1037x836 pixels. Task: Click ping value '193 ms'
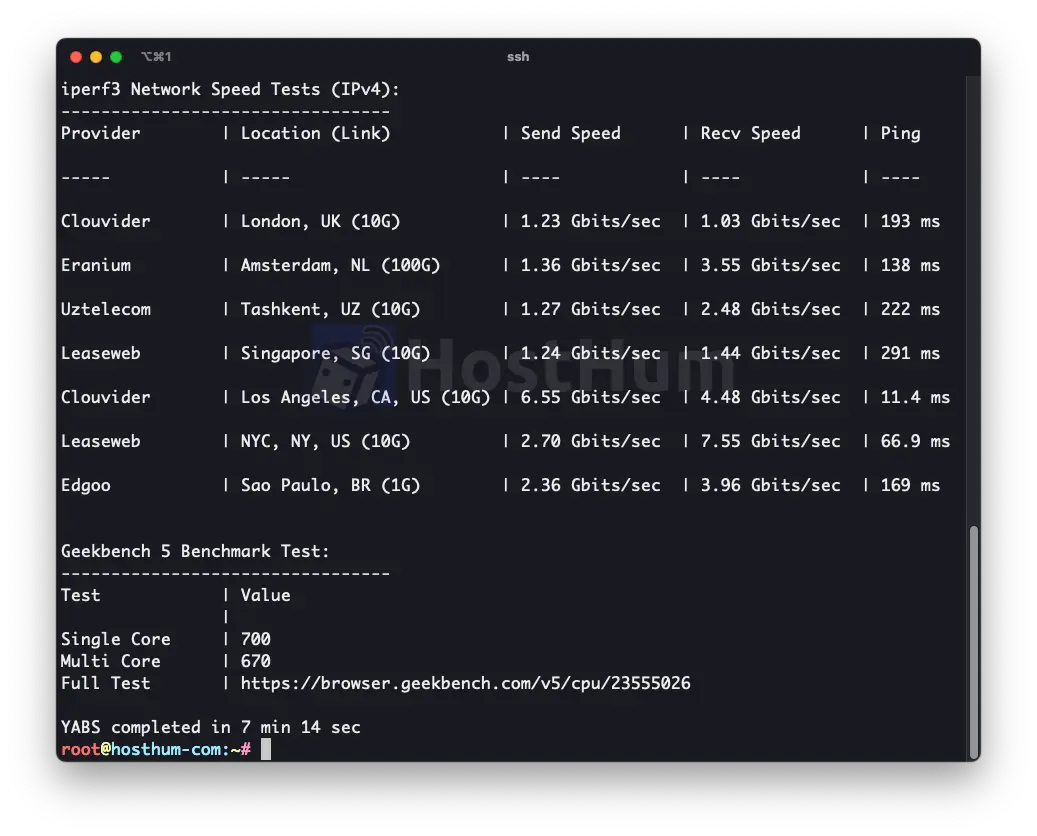pyautogui.click(x=910, y=221)
